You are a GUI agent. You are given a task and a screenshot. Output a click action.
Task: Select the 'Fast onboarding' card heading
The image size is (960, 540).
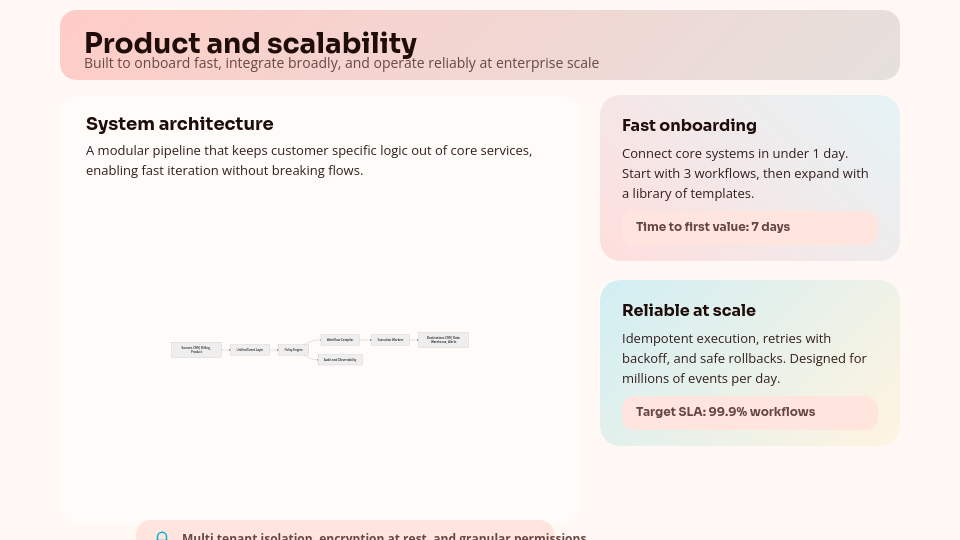[x=689, y=125]
